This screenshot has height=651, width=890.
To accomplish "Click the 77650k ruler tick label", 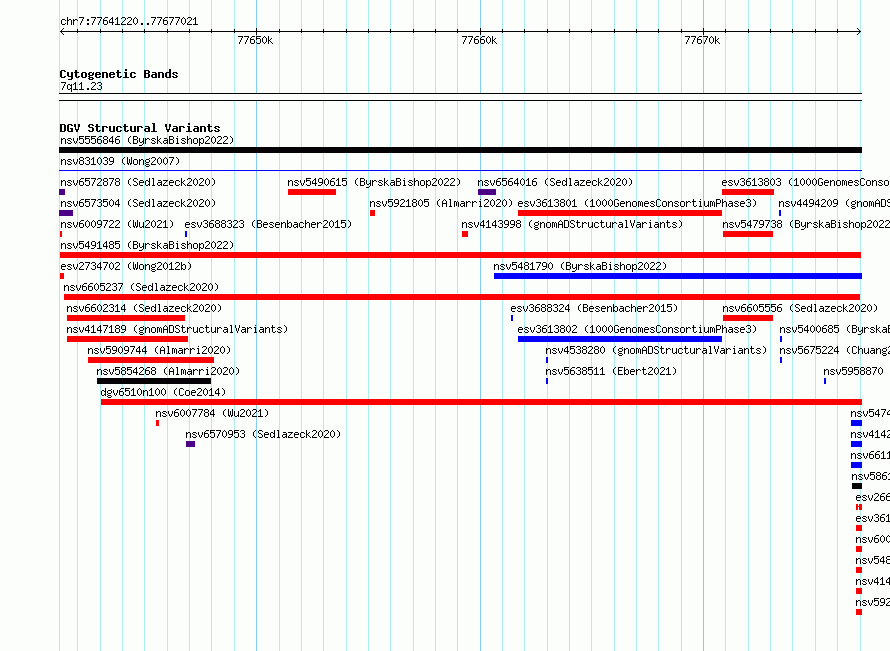I will pos(255,40).
